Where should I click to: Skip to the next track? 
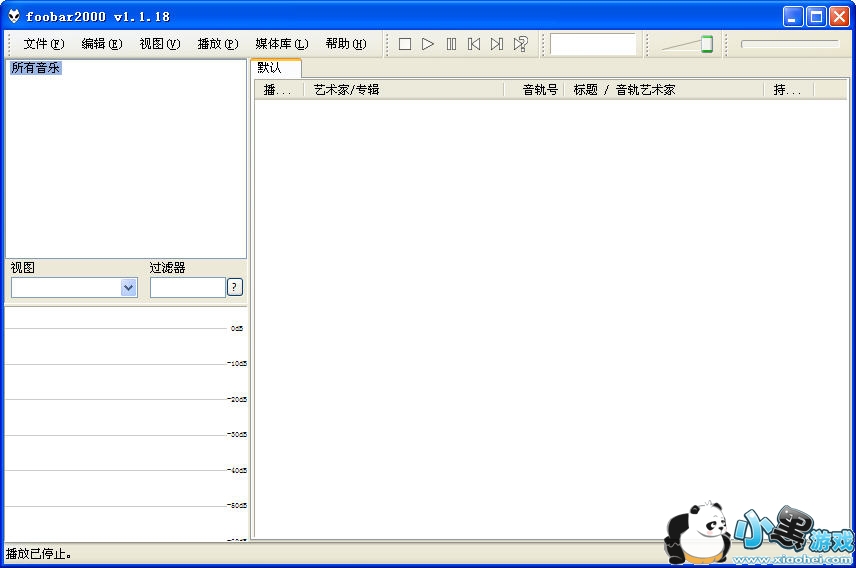click(x=497, y=44)
